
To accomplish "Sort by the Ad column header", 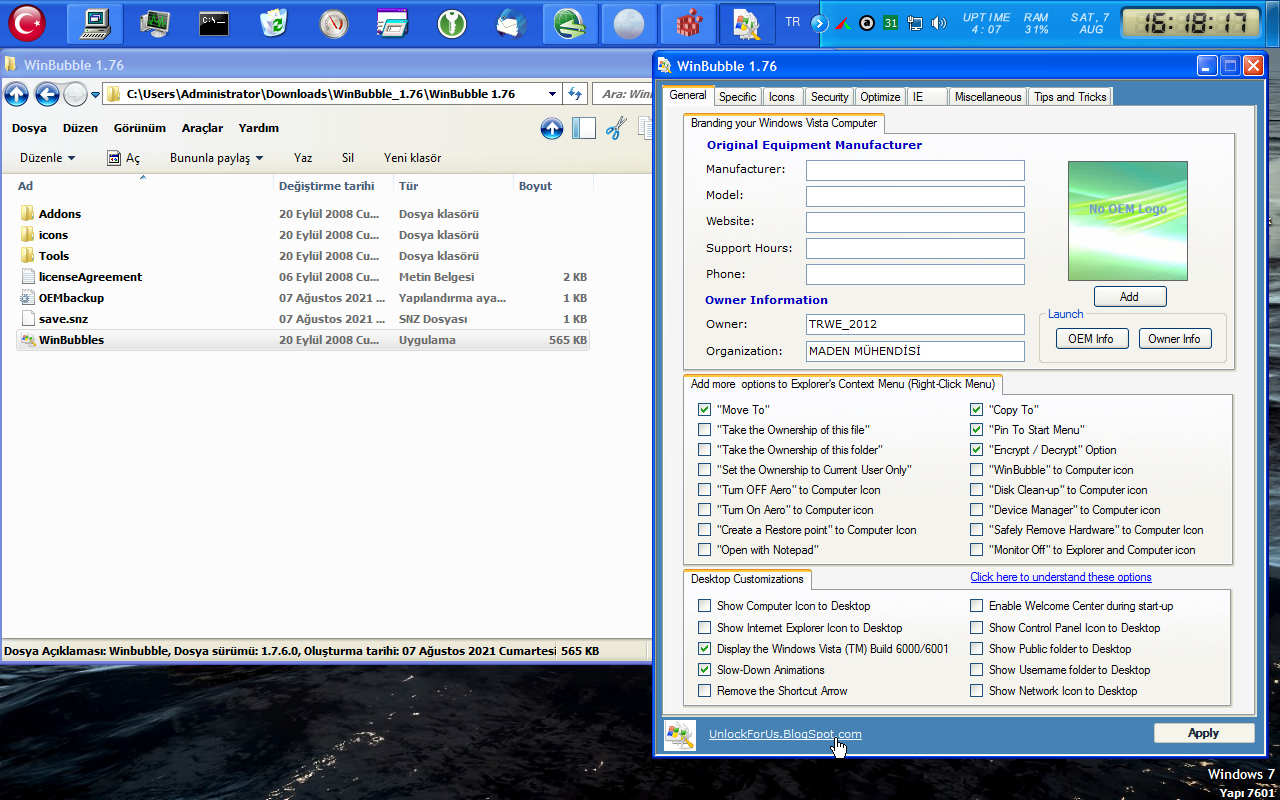I will tap(143, 186).
